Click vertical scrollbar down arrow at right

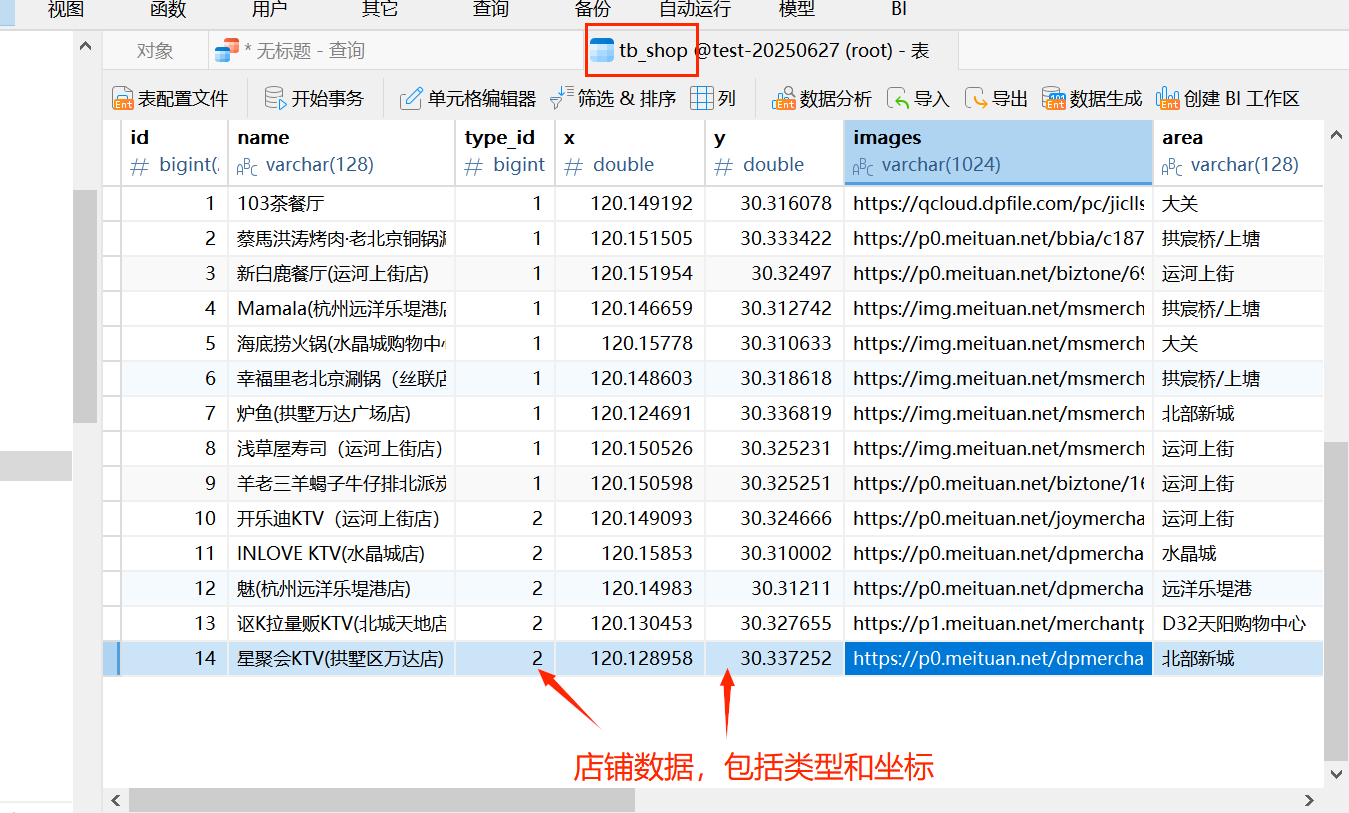tap(1336, 773)
